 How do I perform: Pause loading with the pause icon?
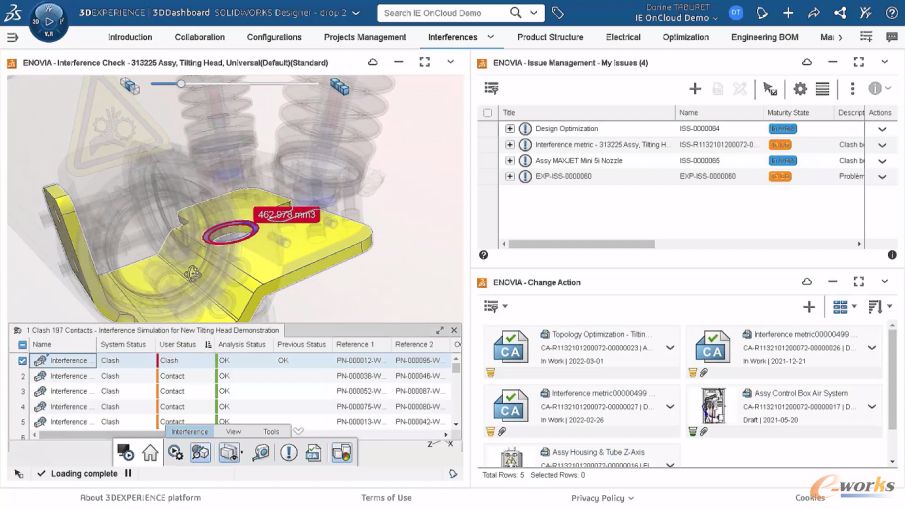click(x=128, y=473)
